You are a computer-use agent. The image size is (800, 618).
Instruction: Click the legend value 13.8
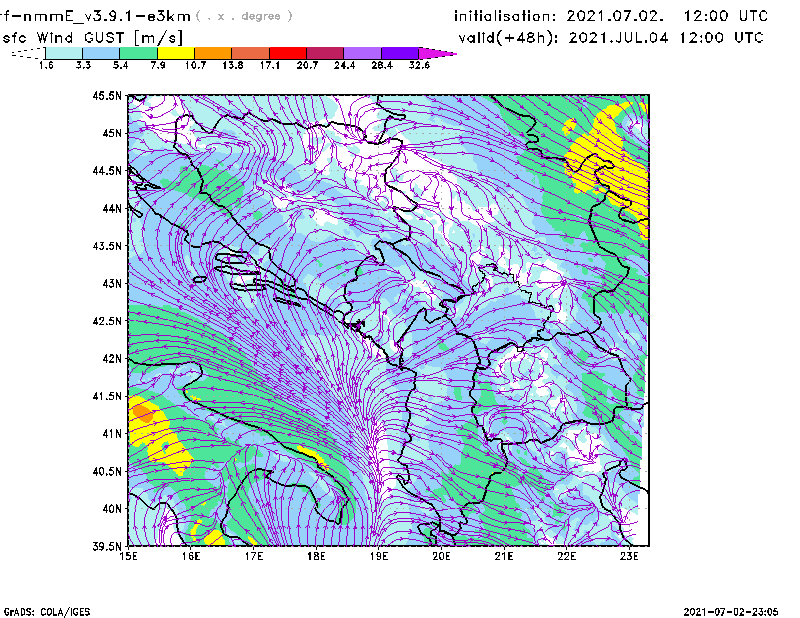point(233,65)
